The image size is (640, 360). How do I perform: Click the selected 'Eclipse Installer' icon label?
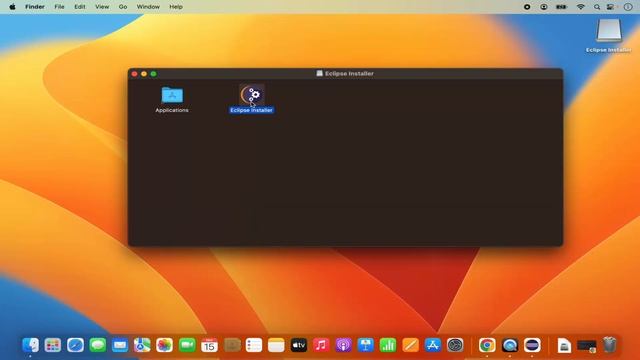251,110
